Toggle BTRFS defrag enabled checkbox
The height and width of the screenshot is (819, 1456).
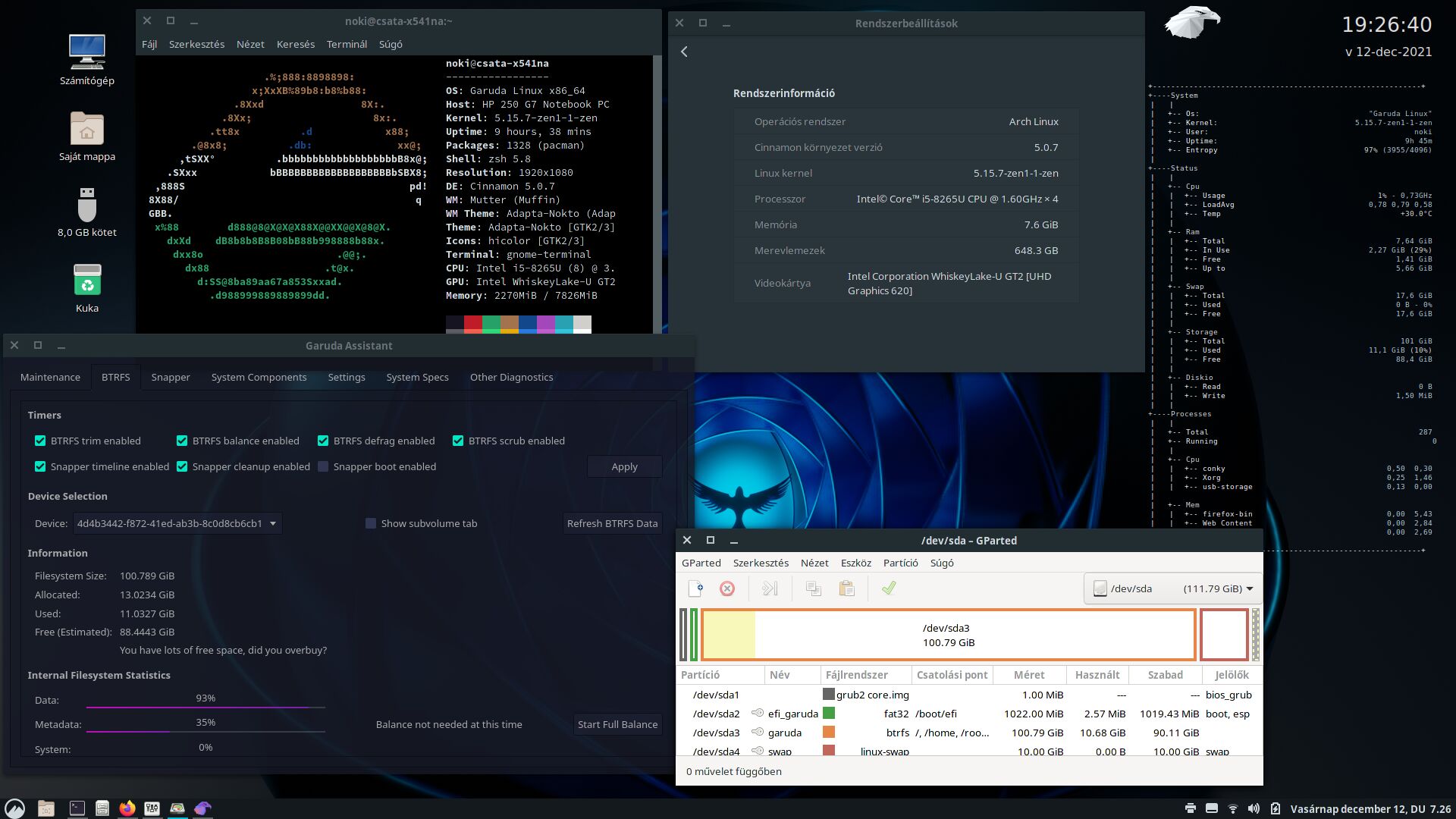[x=323, y=441]
